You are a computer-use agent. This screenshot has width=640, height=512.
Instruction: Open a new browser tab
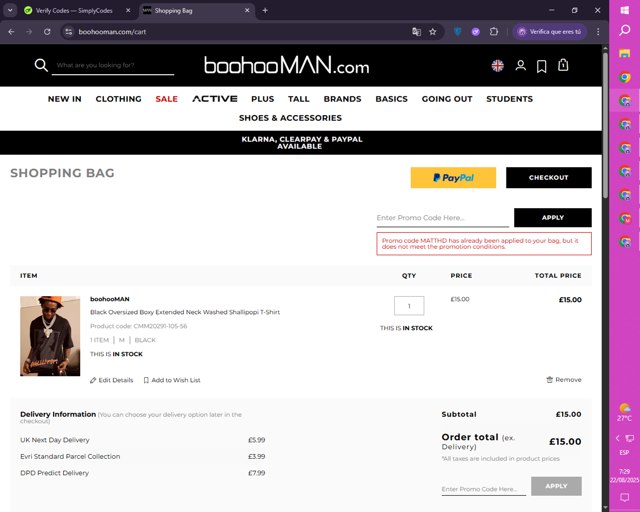pos(265,11)
